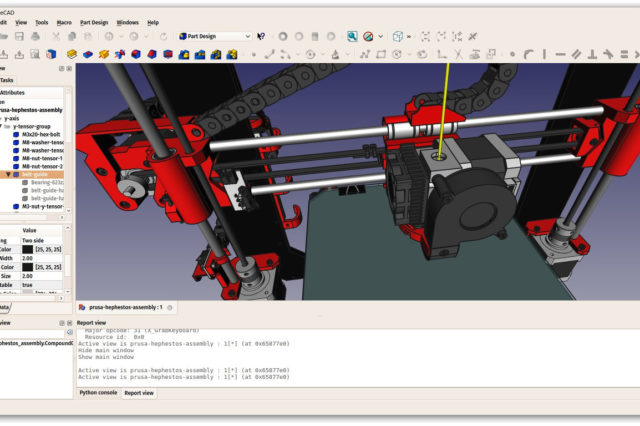Image resolution: width=640 pixels, height=426 pixels.
Task: Open the Macro menu
Action: tap(64, 21)
